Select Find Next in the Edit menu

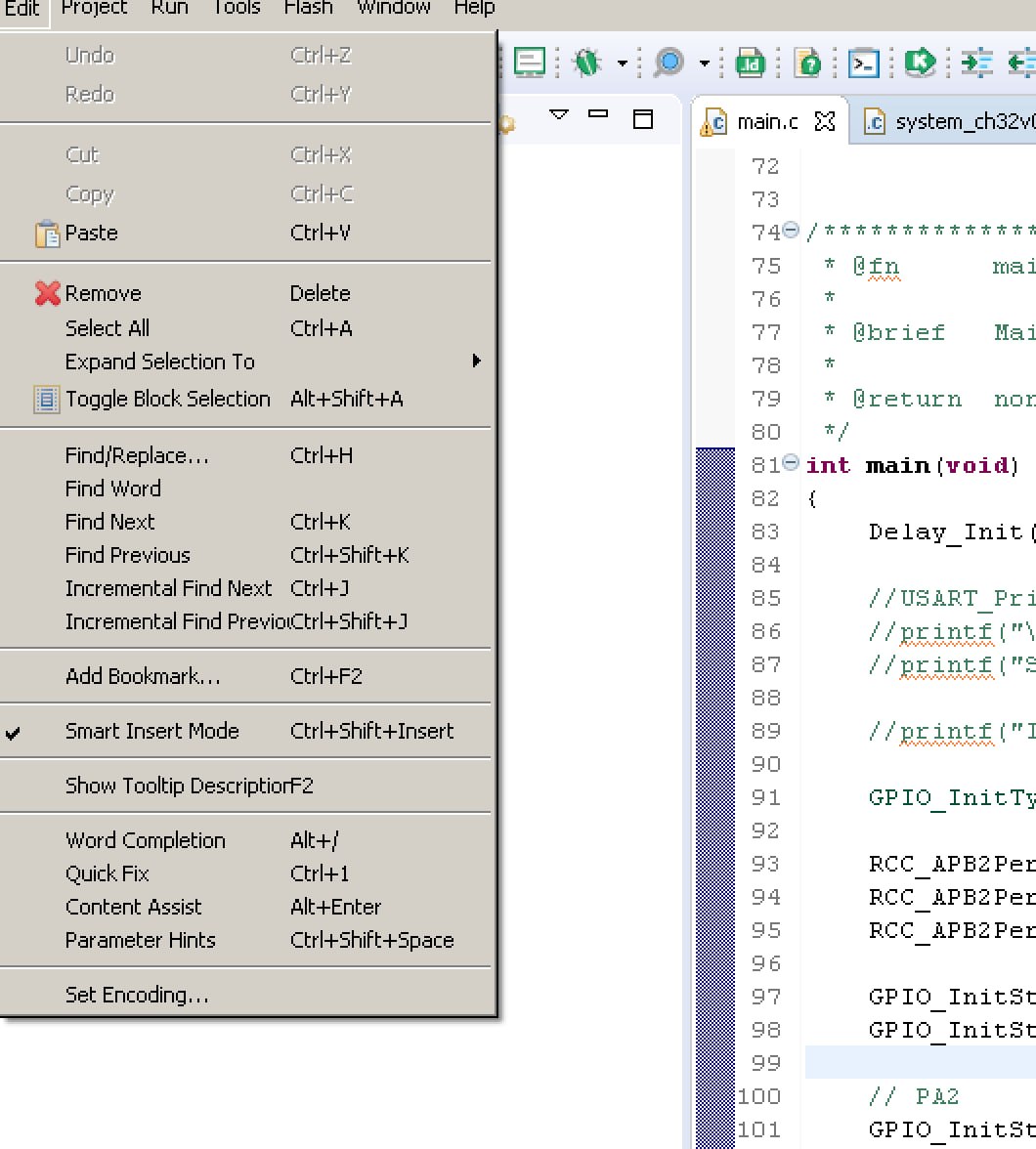(245, 523)
